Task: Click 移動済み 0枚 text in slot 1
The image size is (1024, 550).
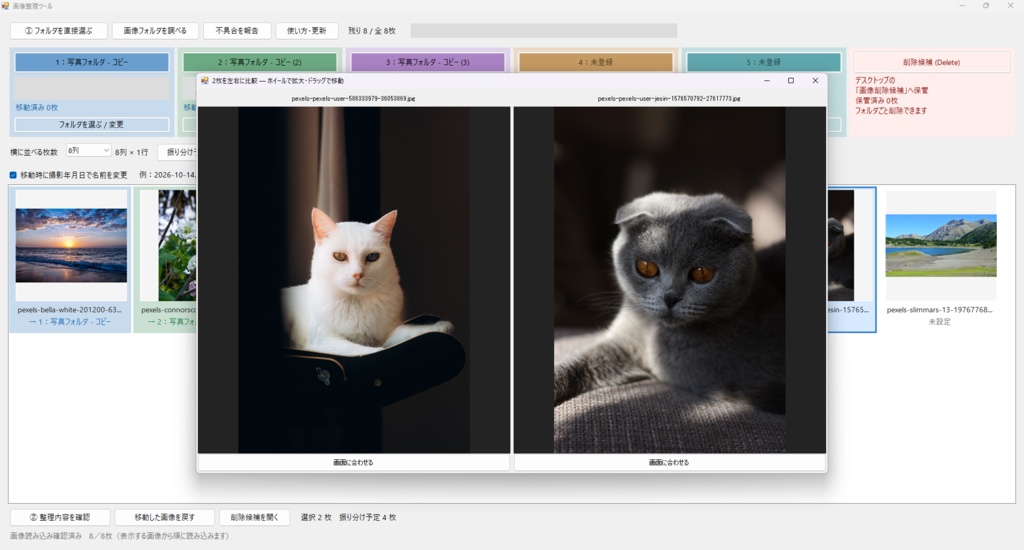Action: [37, 107]
